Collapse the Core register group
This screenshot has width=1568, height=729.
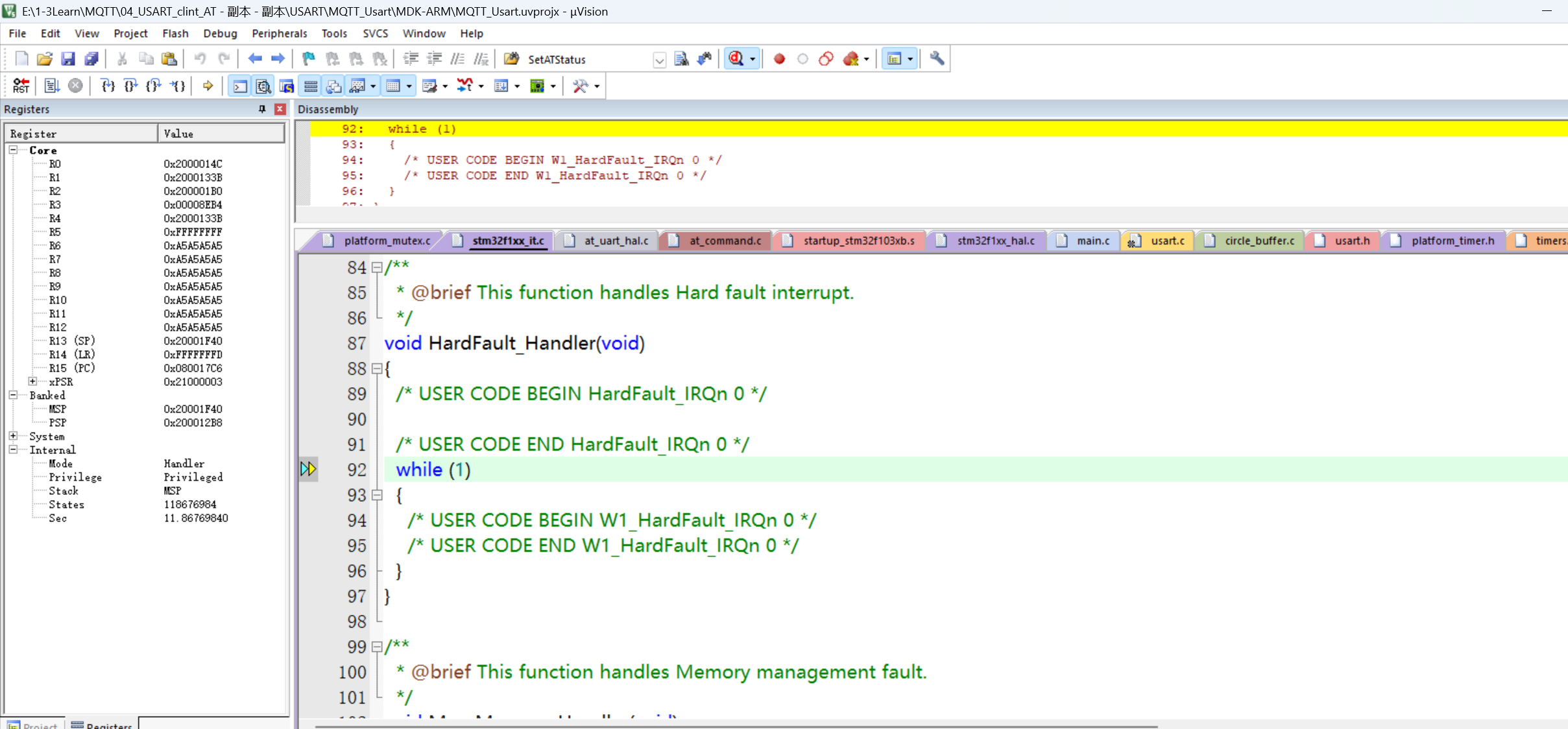coord(13,150)
